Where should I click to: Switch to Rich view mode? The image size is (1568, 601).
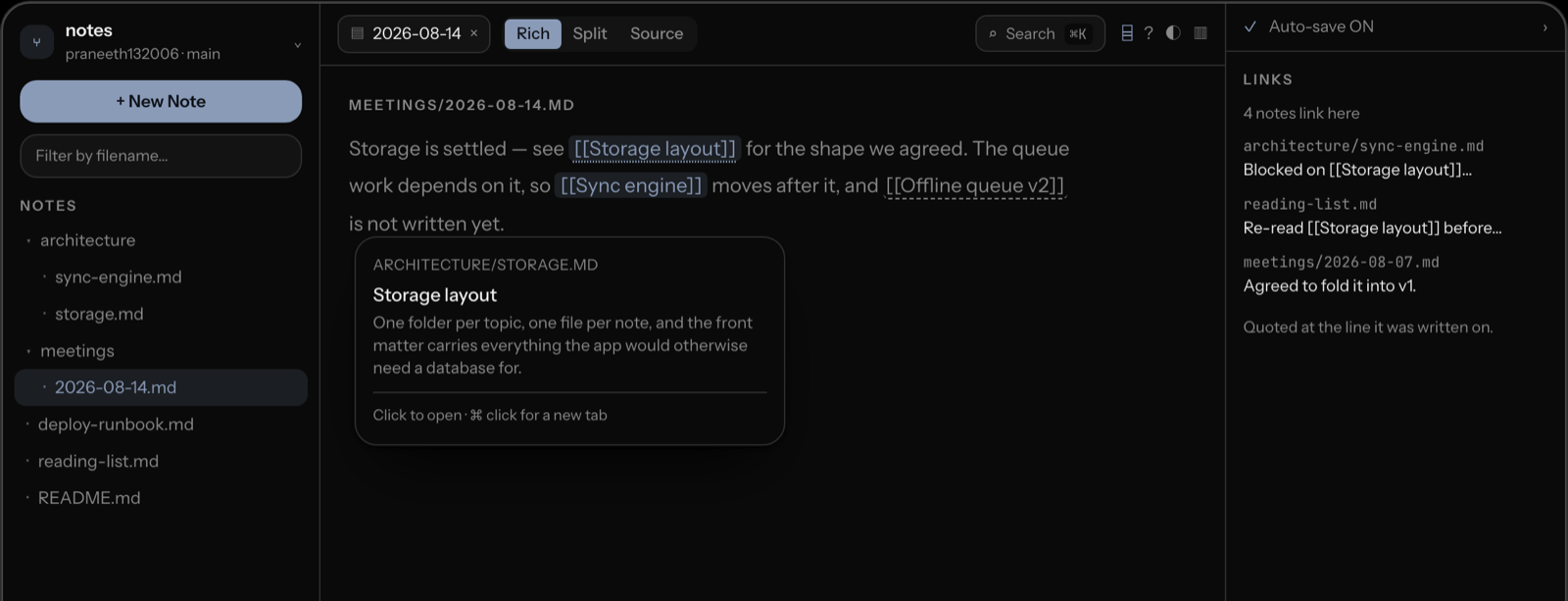pyautogui.click(x=533, y=33)
